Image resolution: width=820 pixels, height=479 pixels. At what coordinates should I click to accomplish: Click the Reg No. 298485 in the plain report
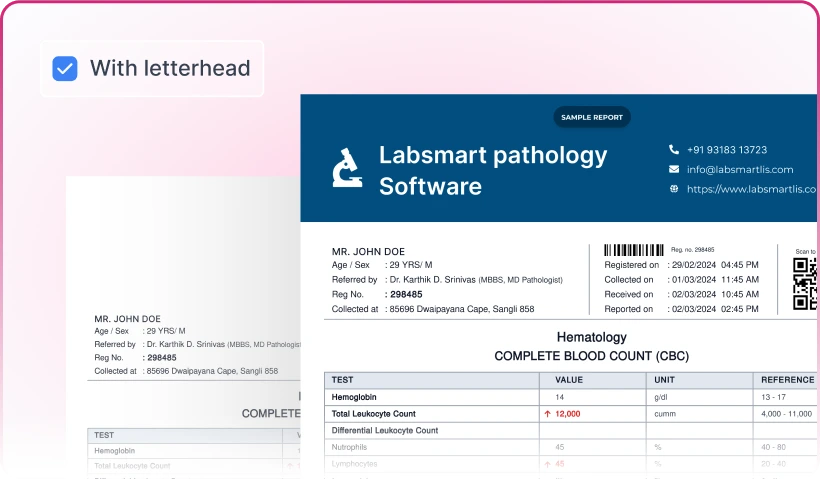[162, 358]
